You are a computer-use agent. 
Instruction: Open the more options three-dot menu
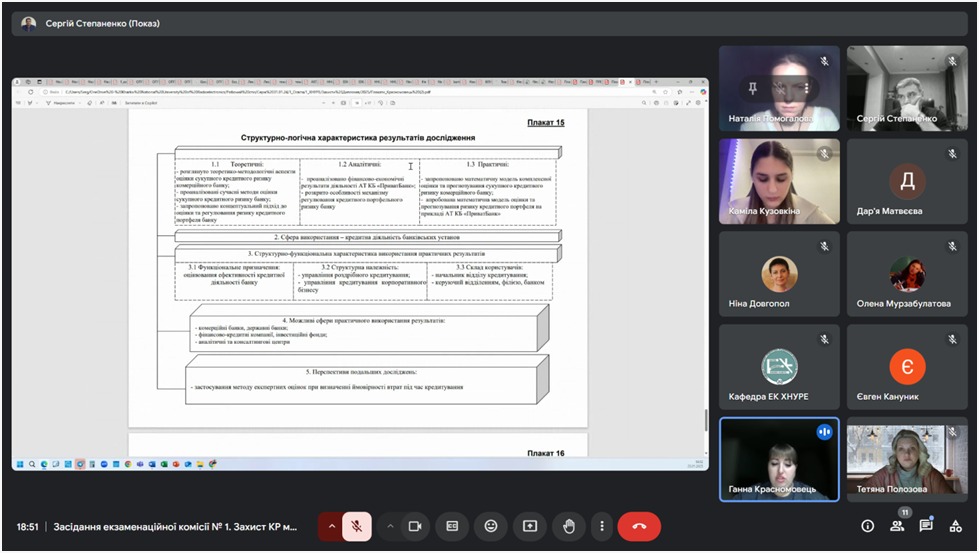pyautogui.click(x=601, y=526)
